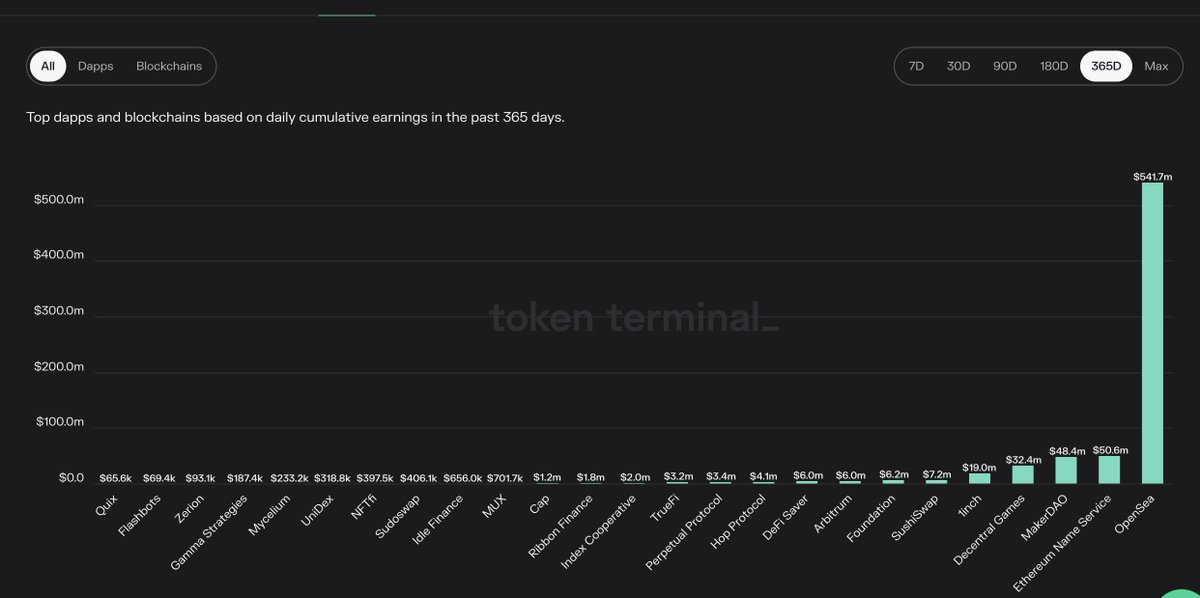Click the Ethereum Name Service bar
Image resolution: width=1200 pixels, height=598 pixels.
coord(1109,470)
